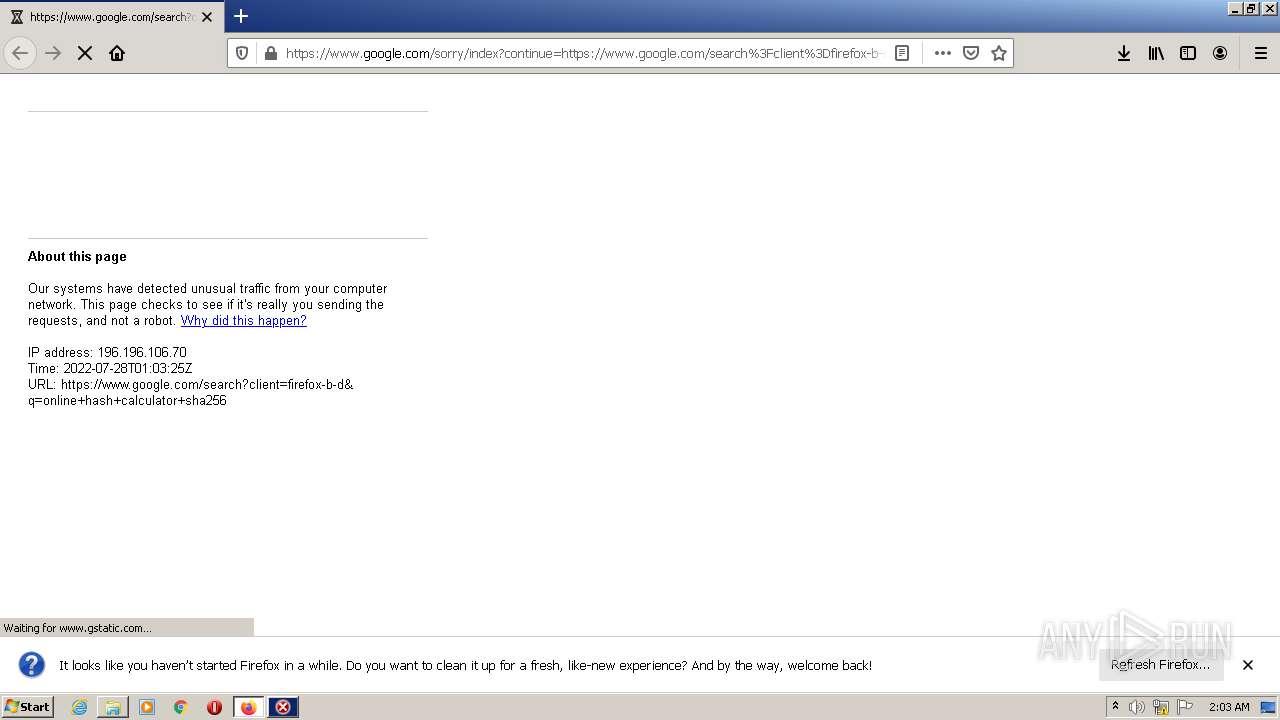Show hidden system tray icons

pyautogui.click(x=1115, y=707)
